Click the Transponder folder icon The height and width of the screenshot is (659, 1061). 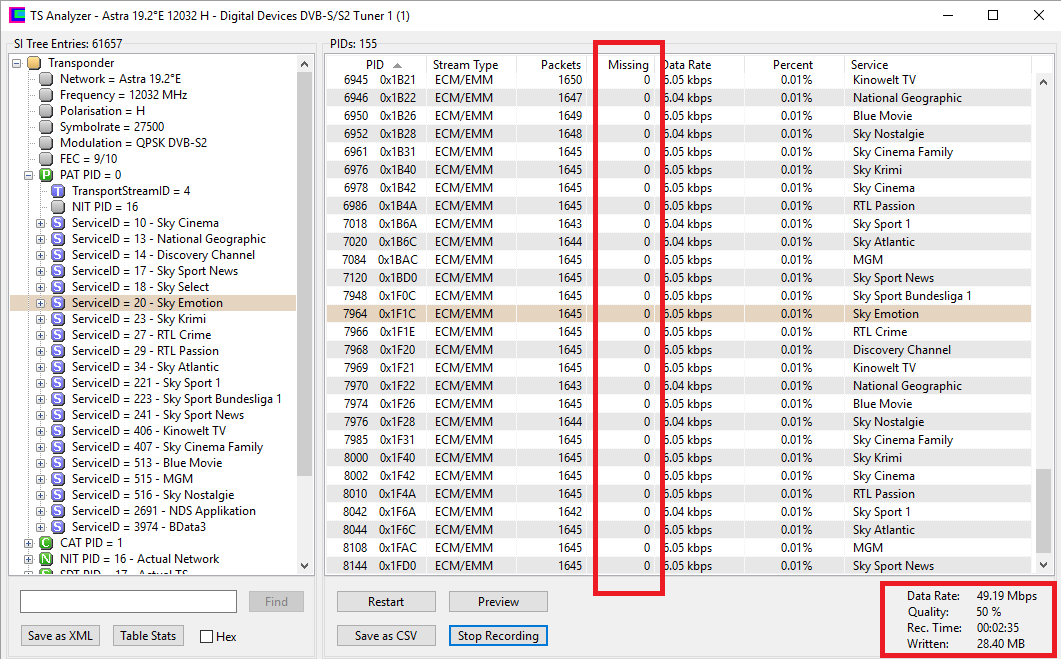[x=34, y=63]
